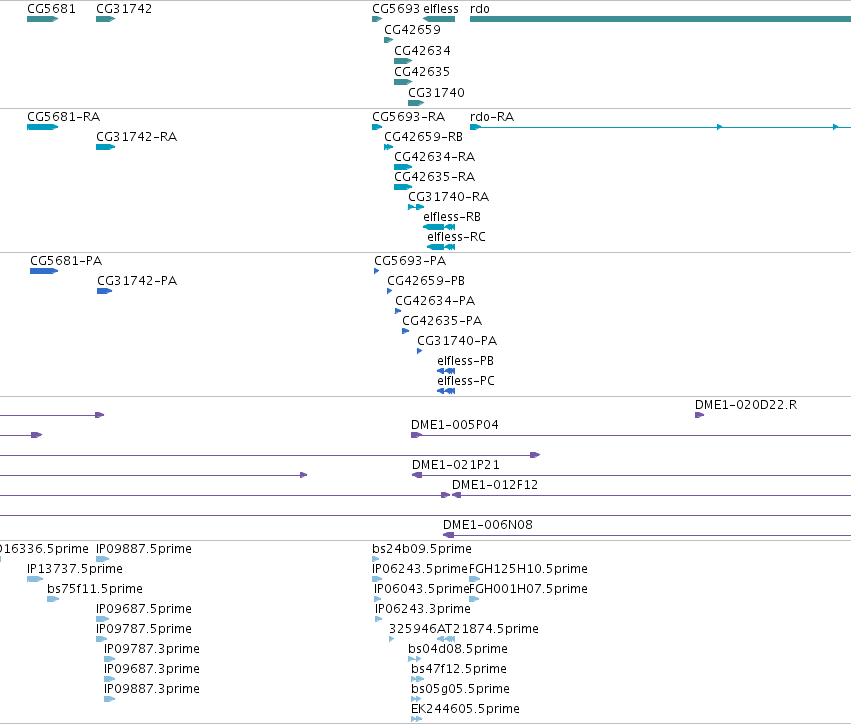Click the bs75f11.5prime EST label

click(x=95, y=589)
